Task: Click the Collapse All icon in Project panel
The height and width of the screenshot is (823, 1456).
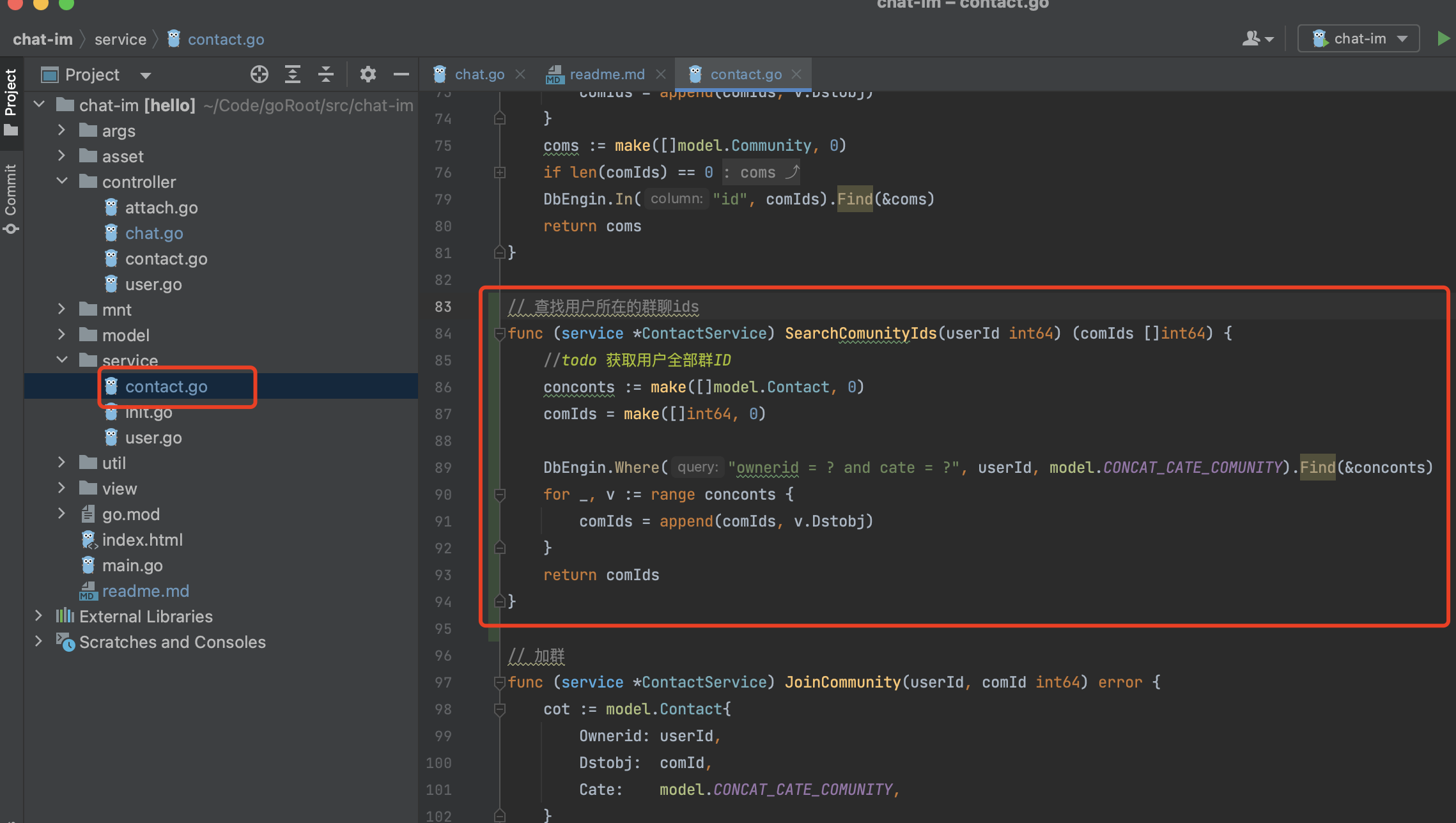Action: [326, 75]
